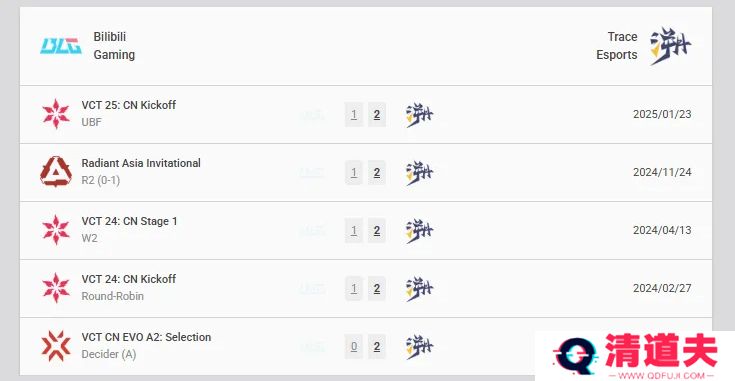The height and width of the screenshot is (381, 735).
Task: Click the Qingdaofu watermark logo
Action: 635,356
